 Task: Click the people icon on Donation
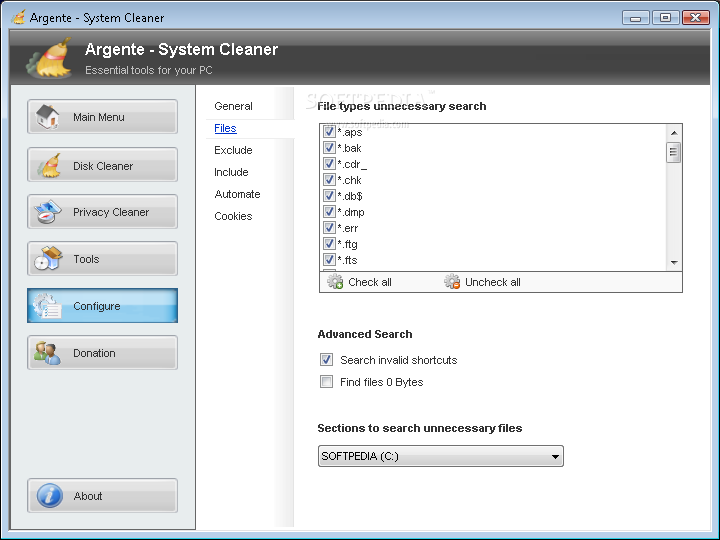click(x=47, y=353)
